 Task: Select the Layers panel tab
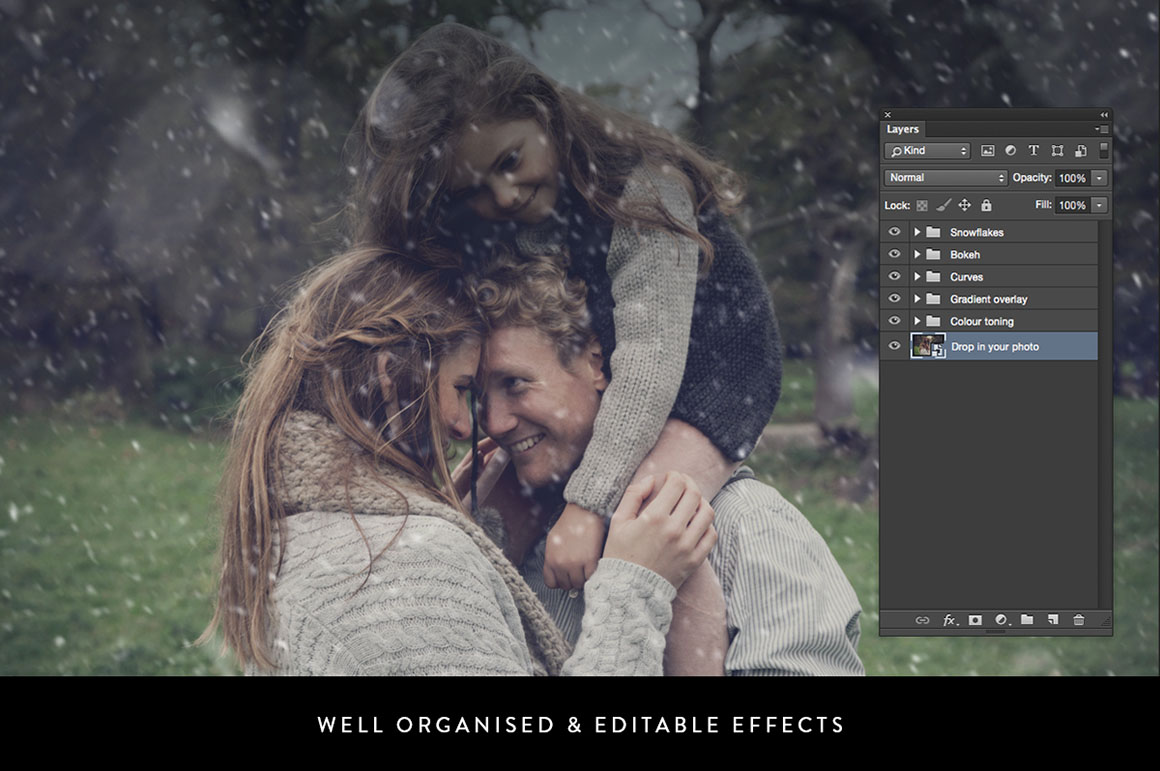pos(902,129)
